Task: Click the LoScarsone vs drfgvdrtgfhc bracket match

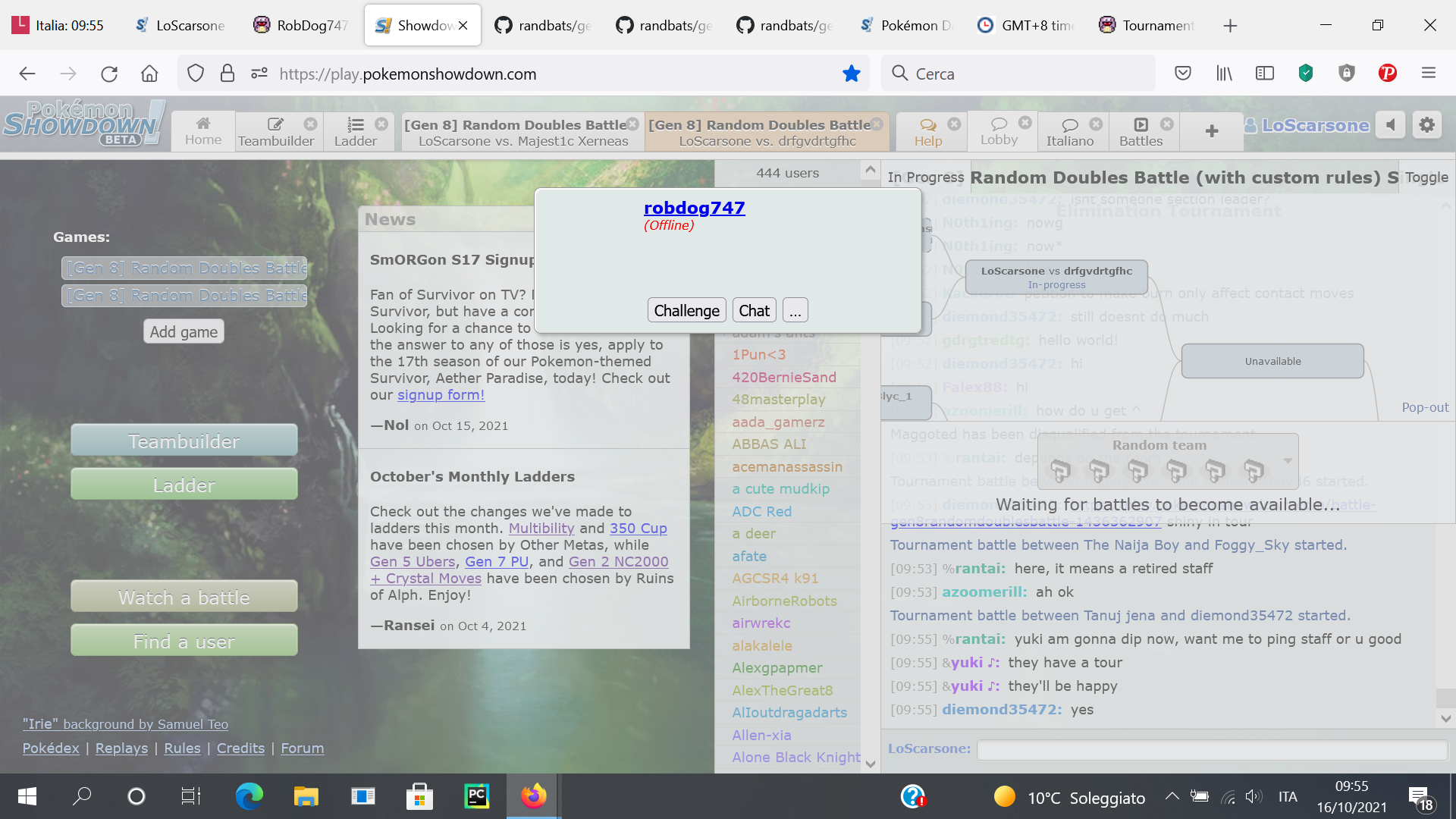Action: click(x=1056, y=277)
